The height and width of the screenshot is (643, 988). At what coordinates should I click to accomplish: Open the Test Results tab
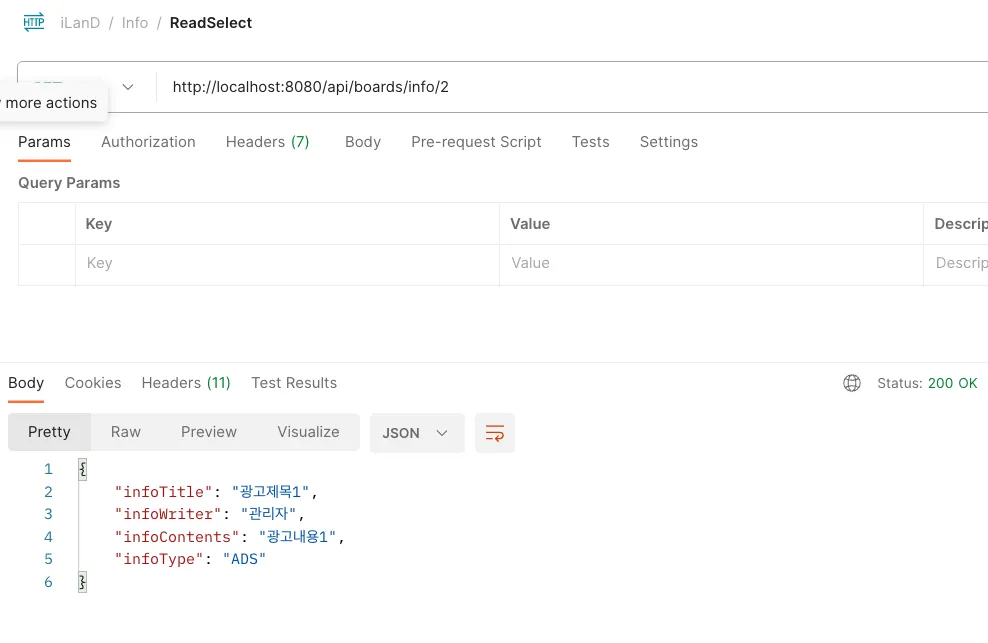pyautogui.click(x=294, y=383)
